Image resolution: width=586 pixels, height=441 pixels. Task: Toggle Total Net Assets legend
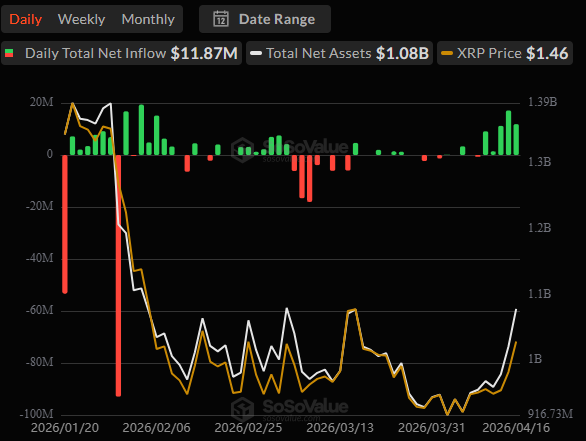click(339, 53)
